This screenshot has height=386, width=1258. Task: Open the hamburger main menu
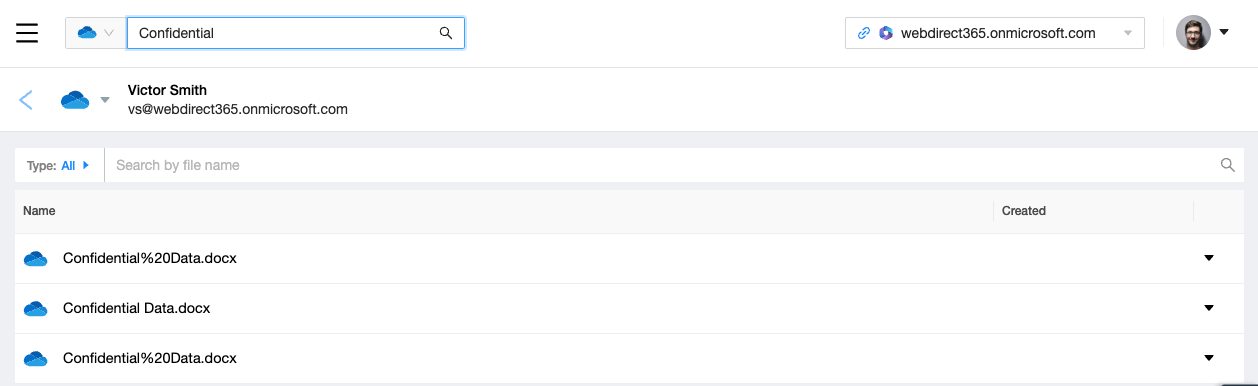27,33
